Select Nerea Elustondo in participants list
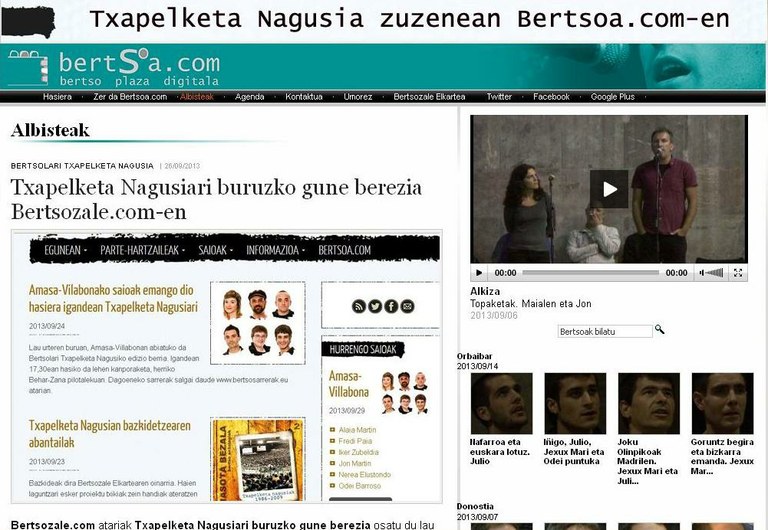The image size is (768, 530). click(364, 475)
